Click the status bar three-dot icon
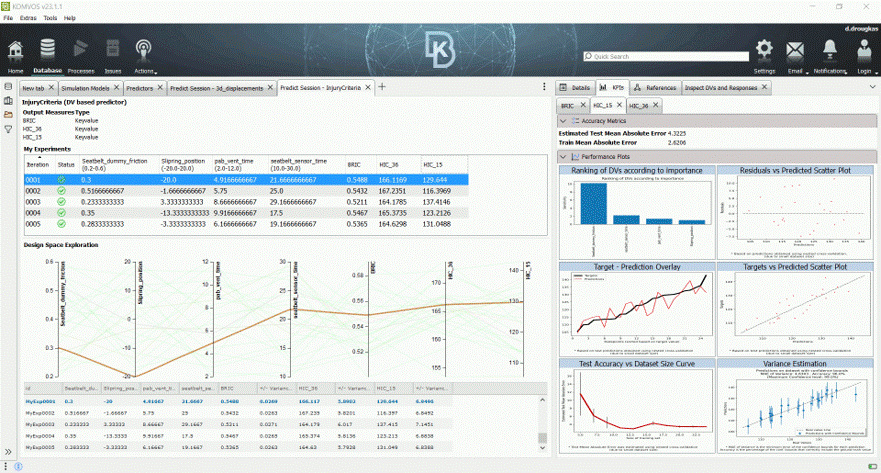This screenshot has width=881, height=473. click(6, 466)
